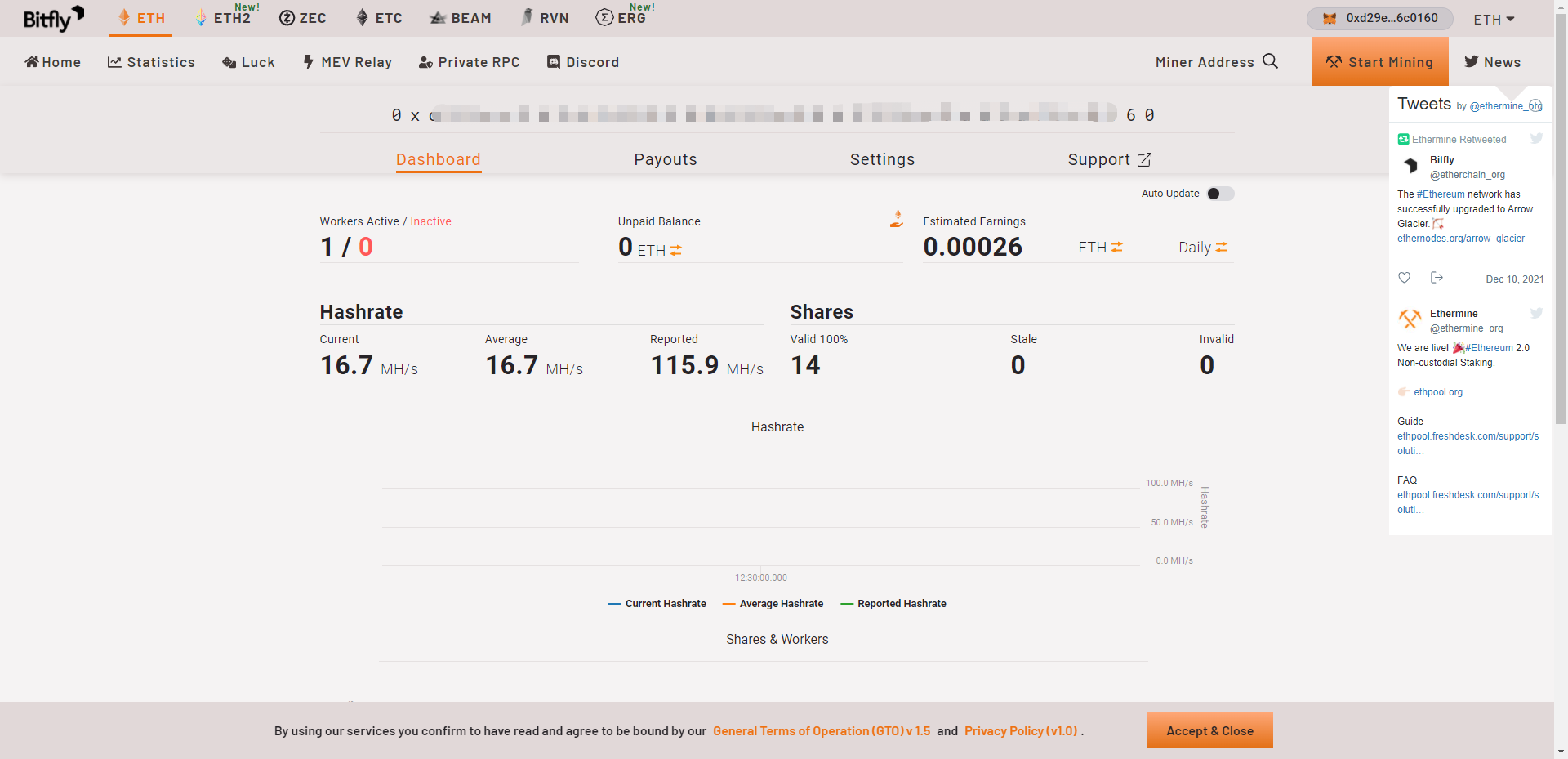Image resolution: width=1568 pixels, height=759 pixels.
Task: Go to Home in navigation
Action: point(53,62)
